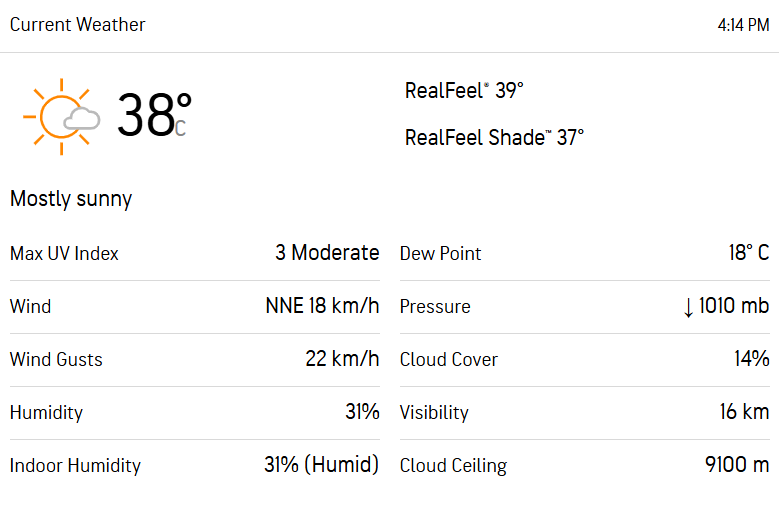Select the Indoor Humidity row
The image size is (779, 508).
(x=194, y=466)
